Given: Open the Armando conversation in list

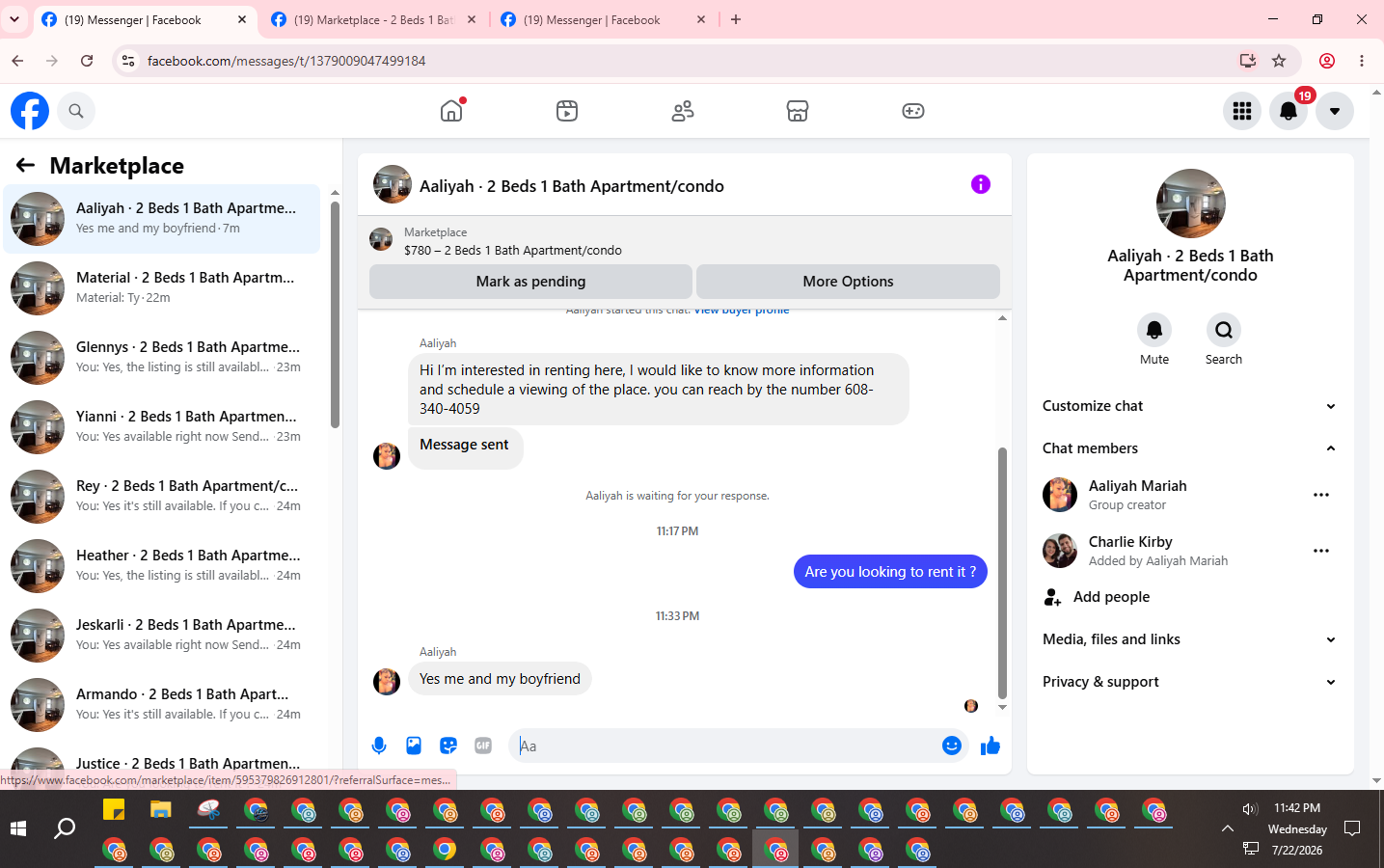Looking at the screenshot, I should pos(162,705).
